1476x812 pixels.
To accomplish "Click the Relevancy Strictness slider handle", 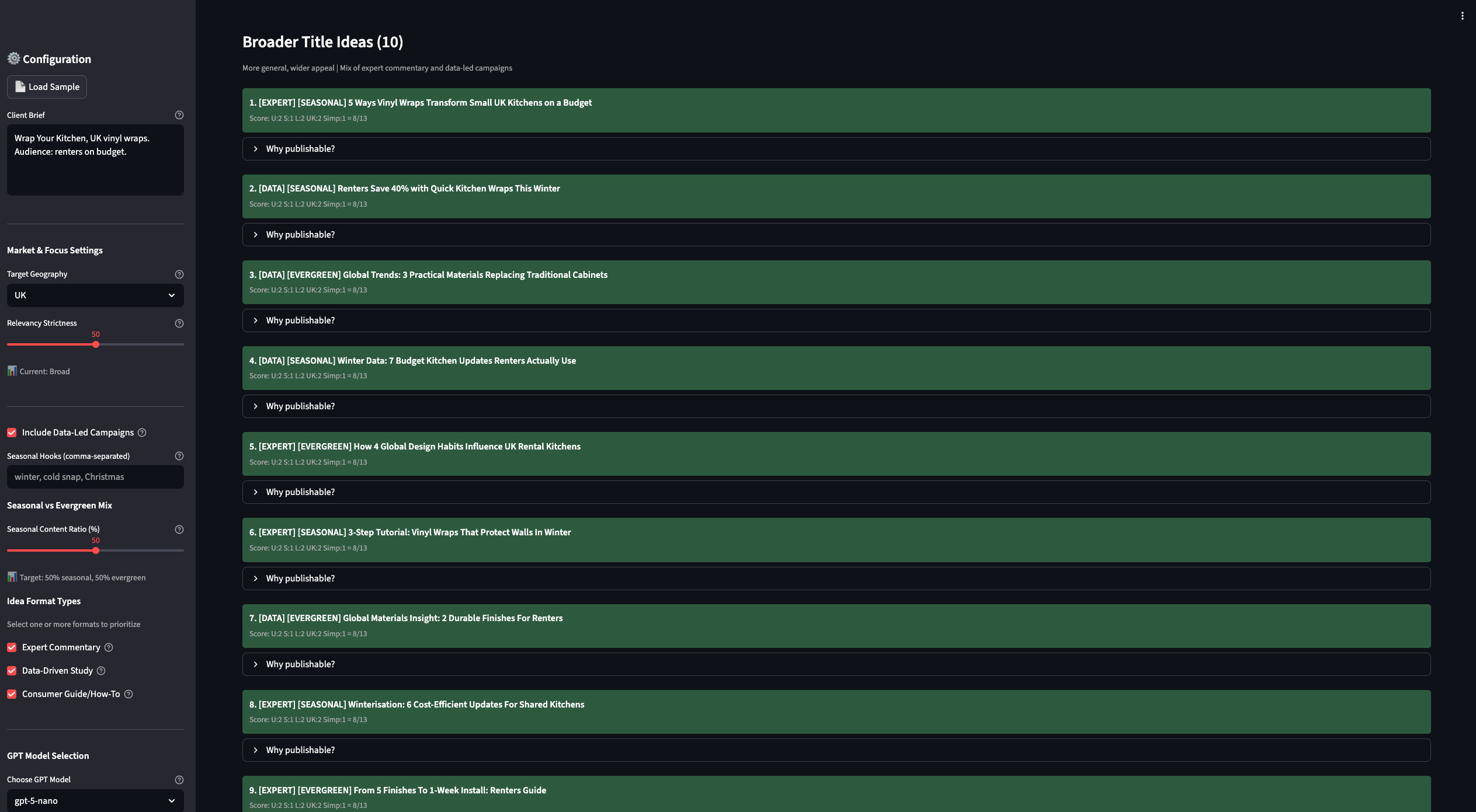I will tap(96, 344).
